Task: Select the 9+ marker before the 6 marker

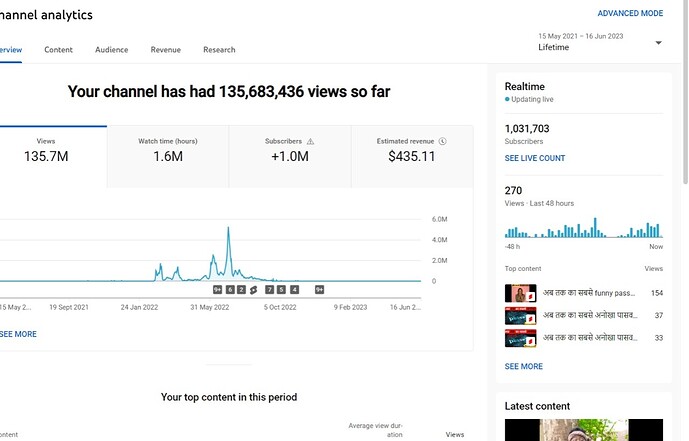Action: pyautogui.click(x=218, y=289)
